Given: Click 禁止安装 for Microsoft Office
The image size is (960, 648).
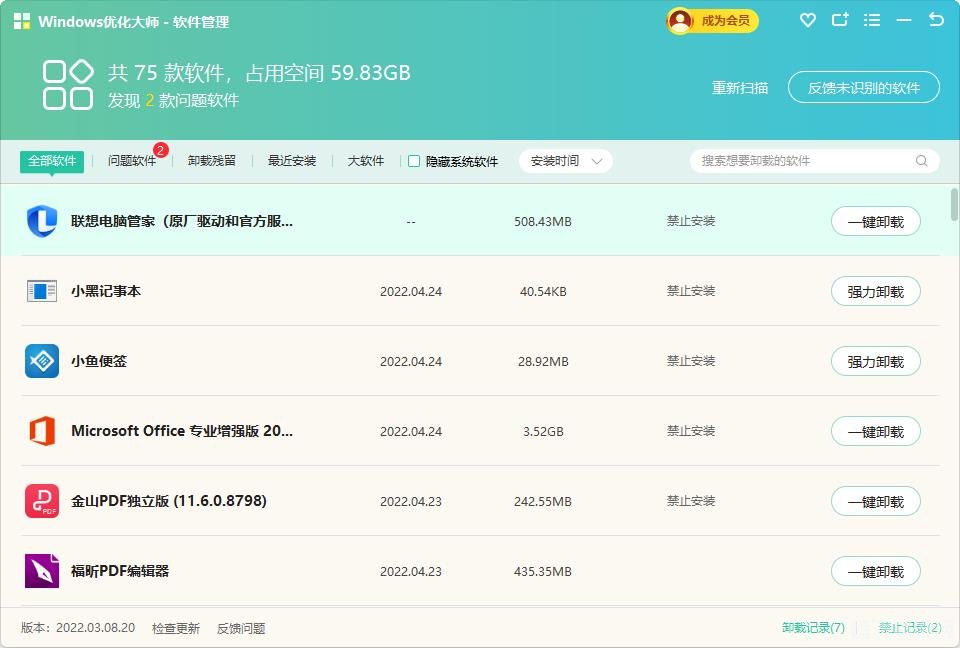Looking at the screenshot, I should [x=691, y=431].
